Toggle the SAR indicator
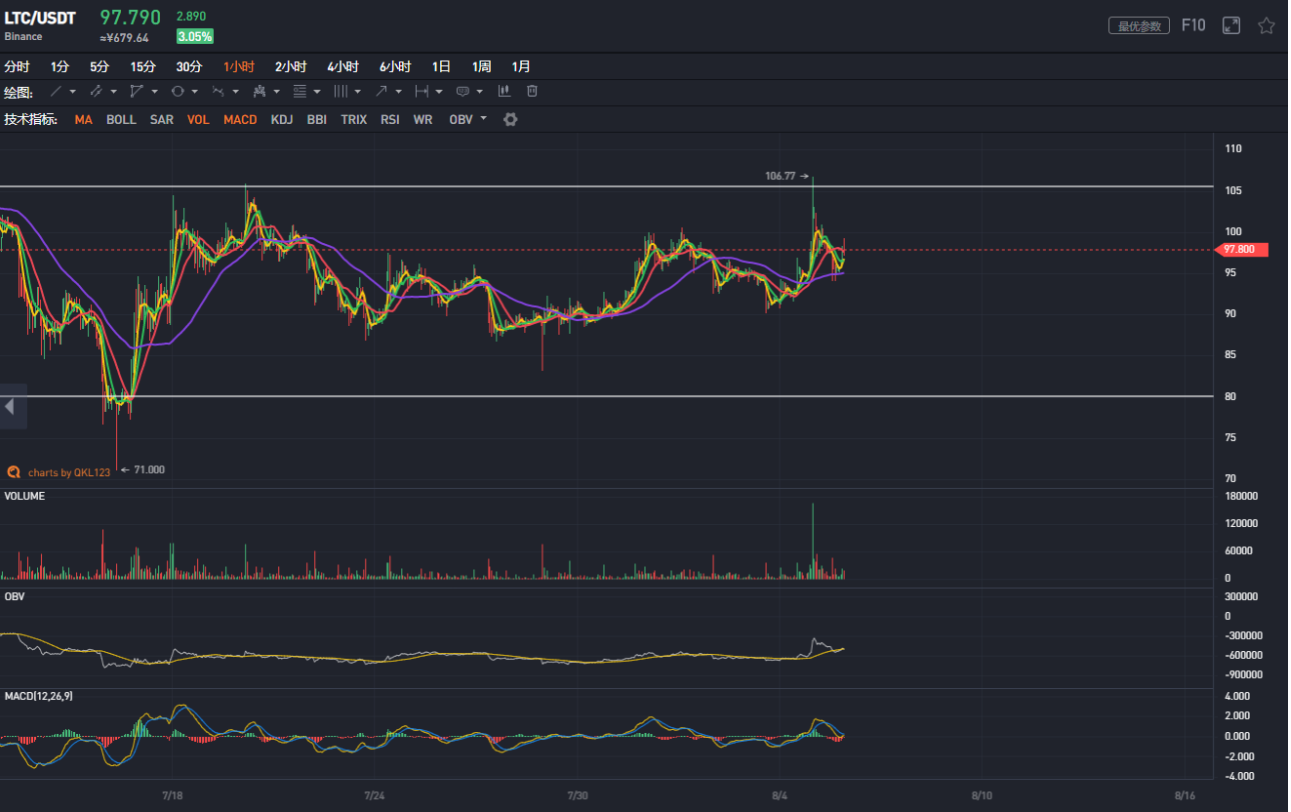Image resolution: width=1291 pixels, height=812 pixels. point(161,119)
